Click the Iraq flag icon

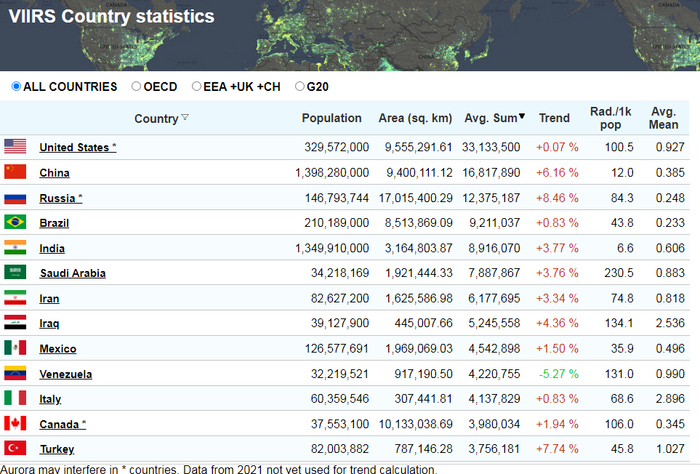(x=15, y=322)
